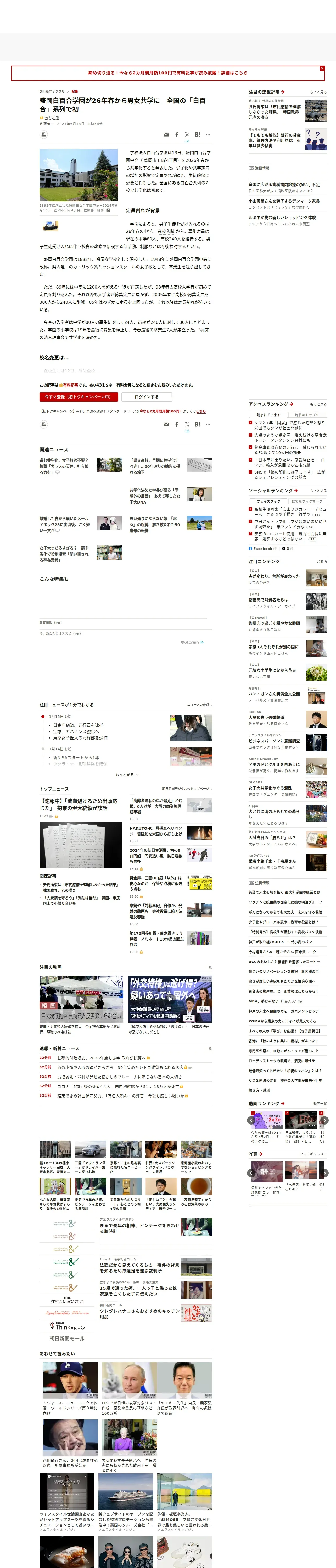This screenshot has height=1568, width=336.
Task: Close the red campaign banner
Action: click(x=322, y=68)
